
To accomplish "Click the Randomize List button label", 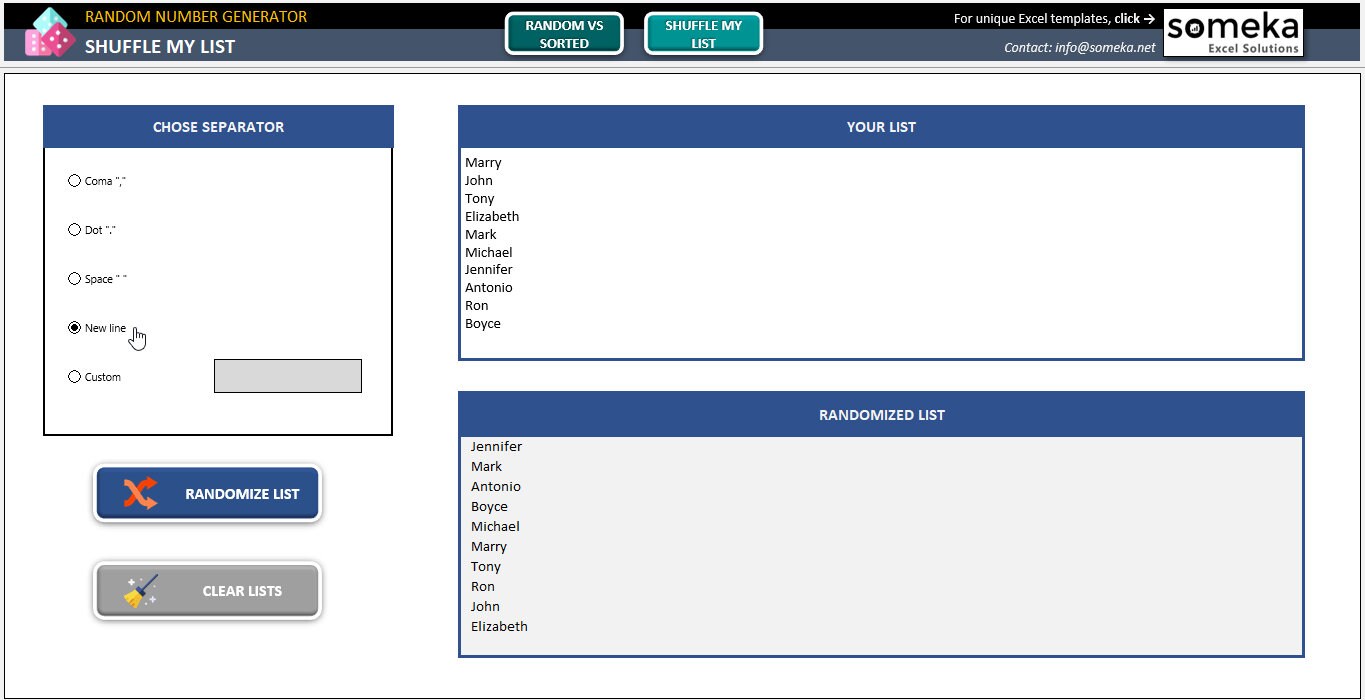I will click(x=242, y=494).
